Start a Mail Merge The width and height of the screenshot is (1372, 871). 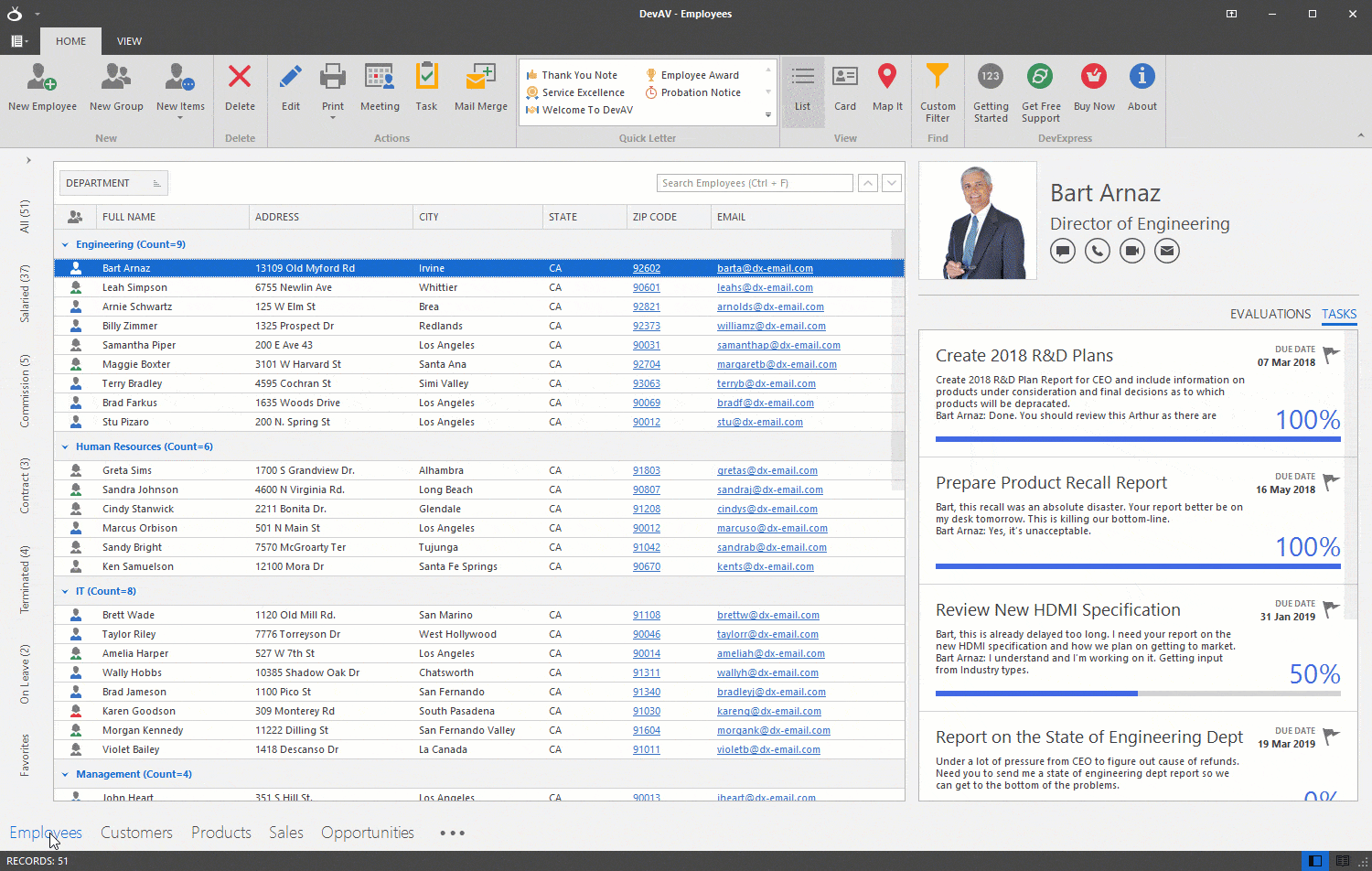click(x=480, y=89)
